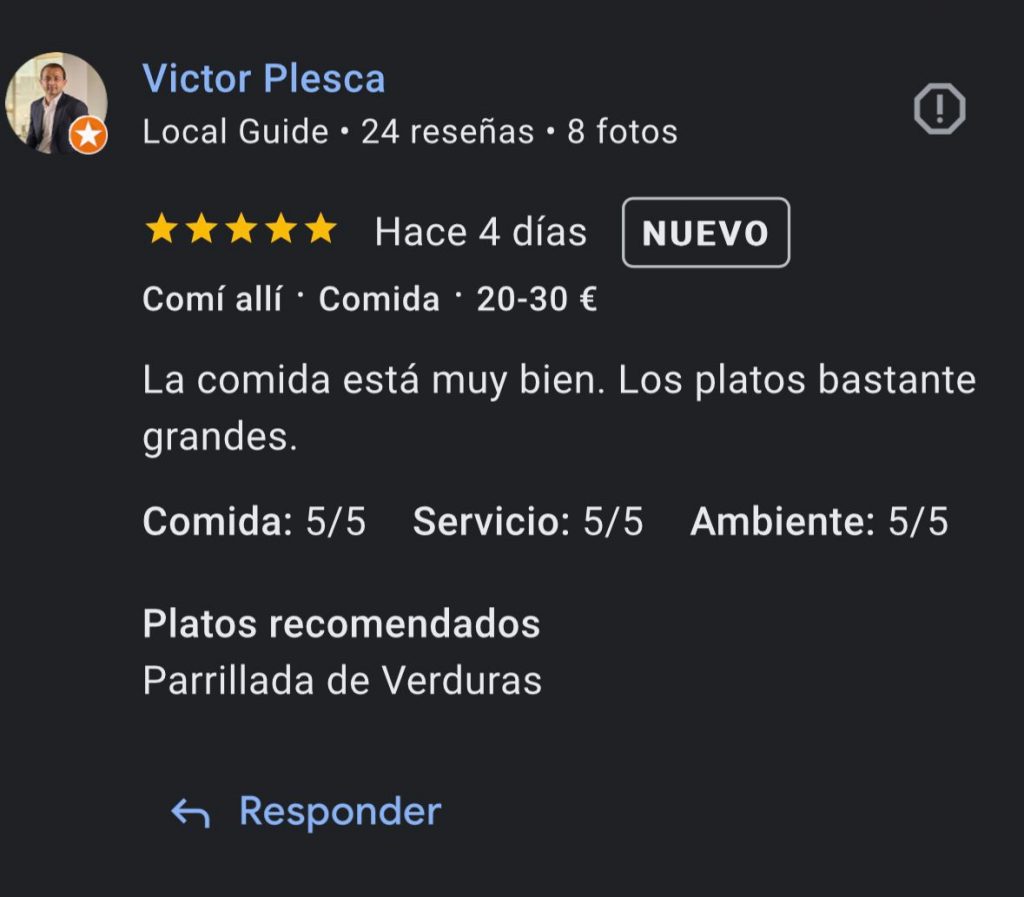Click the 20-30 € price range
Screen dimensions: 1024x897
(x=536, y=299)
